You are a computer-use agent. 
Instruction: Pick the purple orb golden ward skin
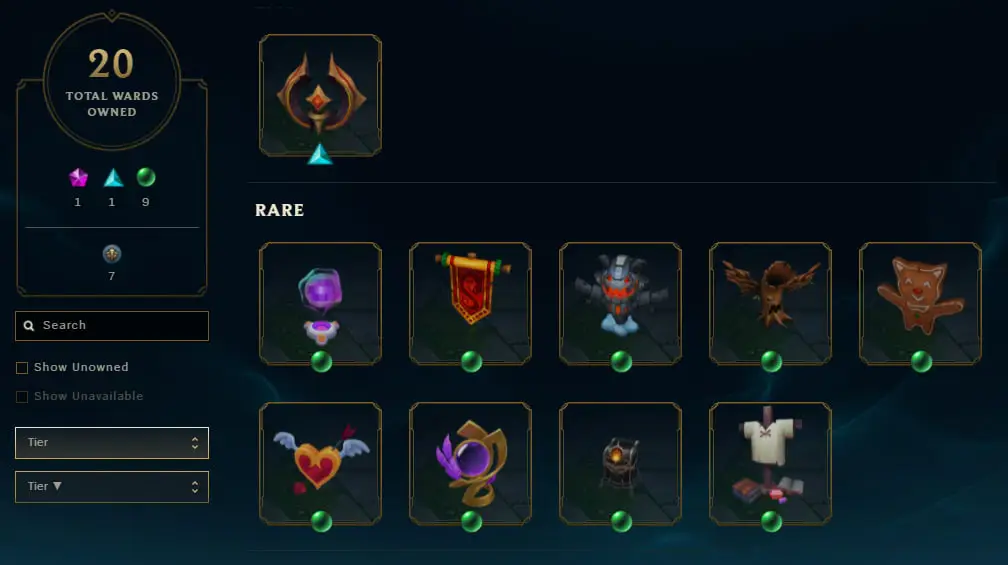tap(471, 463)
